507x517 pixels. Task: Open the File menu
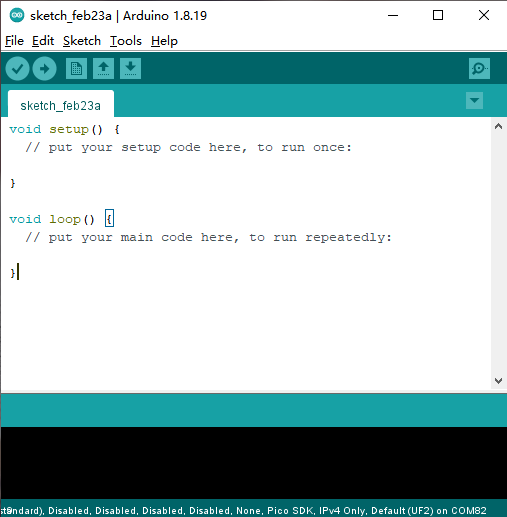click(14, 41)
